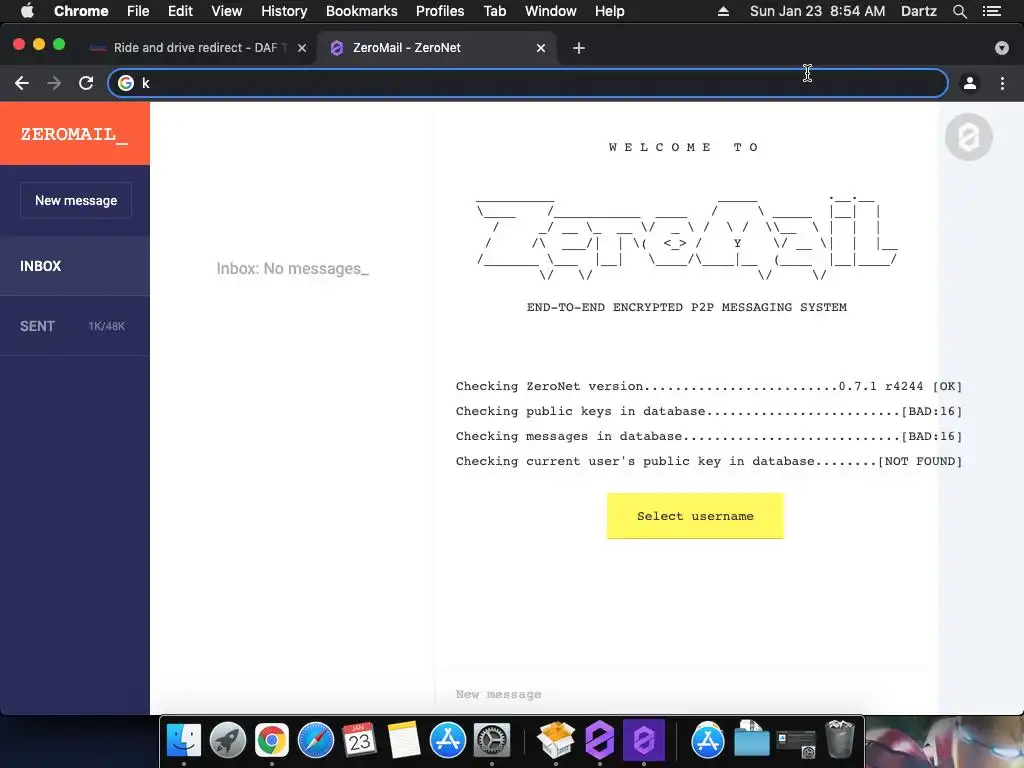Open Safari from the Dock

[315, 741]
